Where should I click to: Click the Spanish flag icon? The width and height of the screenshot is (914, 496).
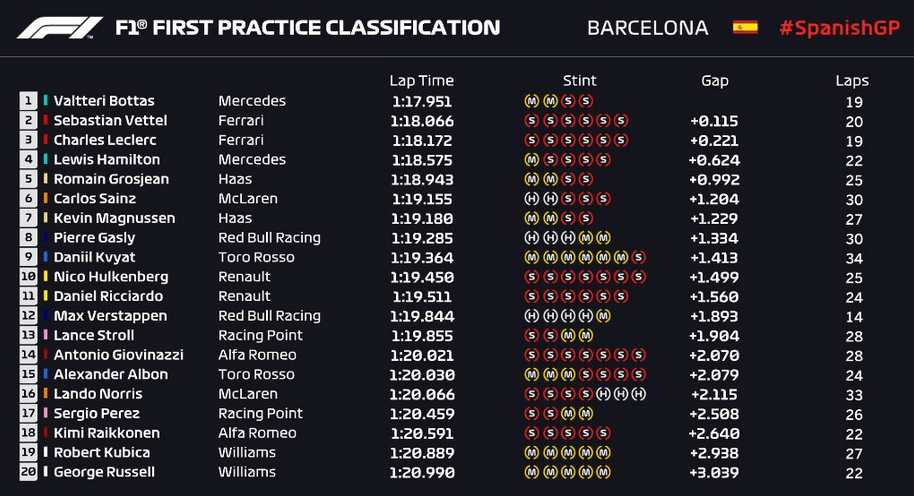click(745, 27)
